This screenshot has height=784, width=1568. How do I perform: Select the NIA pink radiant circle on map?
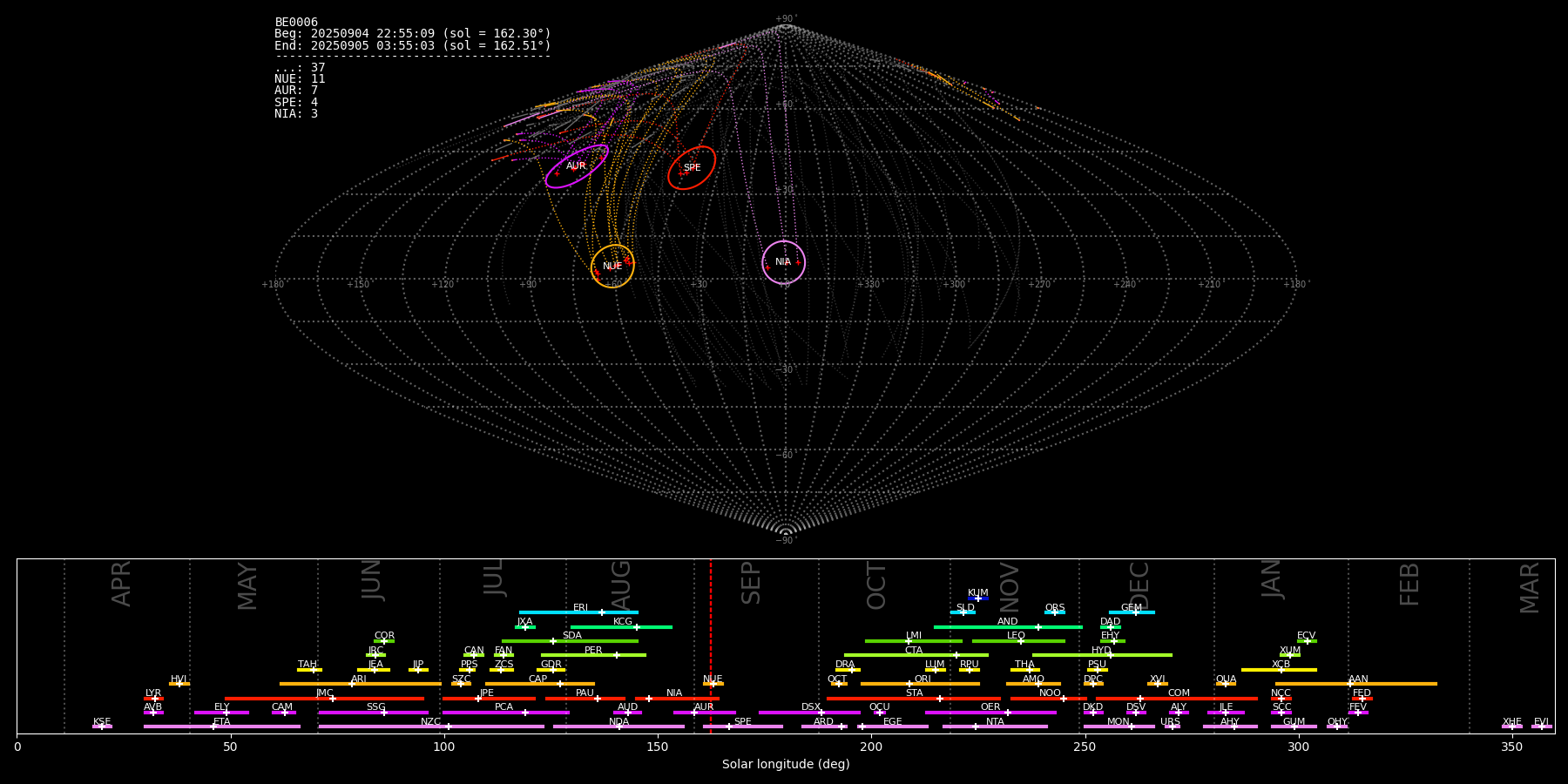click(x=783, y=262)
